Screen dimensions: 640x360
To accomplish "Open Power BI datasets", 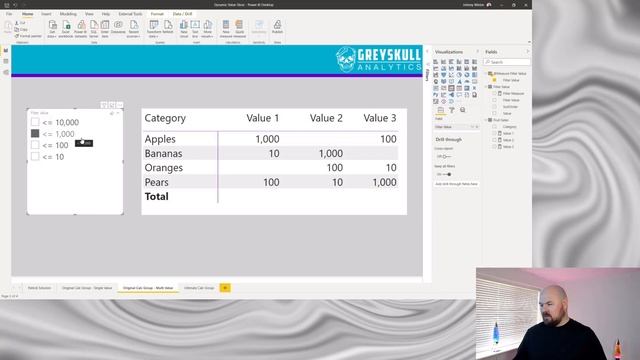I will 81,29.
